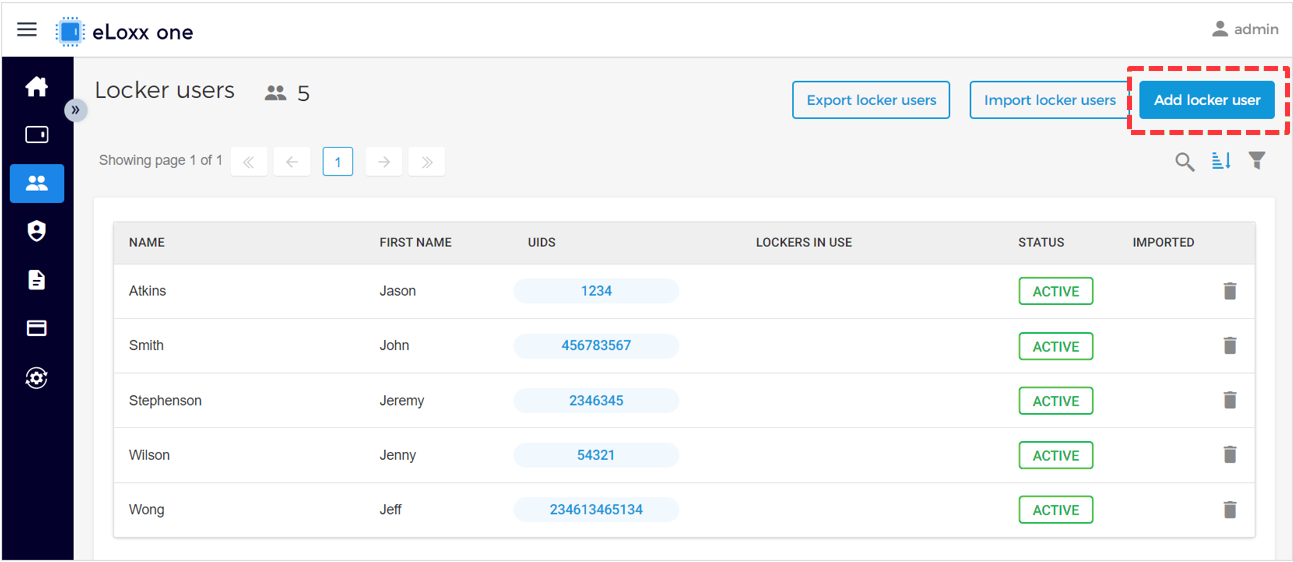Open the sort order icon
Screen dimensions: 1293x562
pyautogui.click(x=1221, y=161)
